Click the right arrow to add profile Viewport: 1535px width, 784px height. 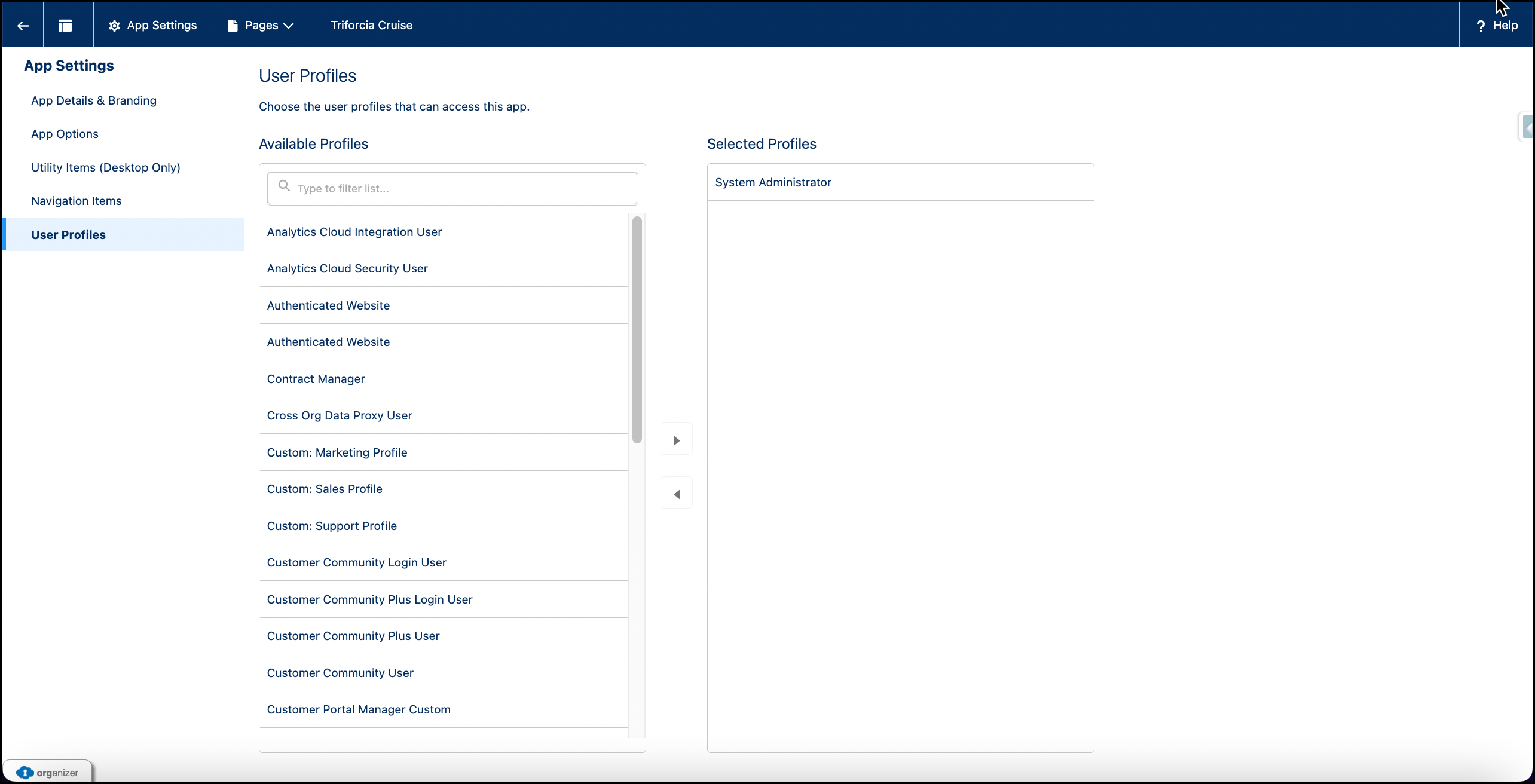(x=677, y=440)
